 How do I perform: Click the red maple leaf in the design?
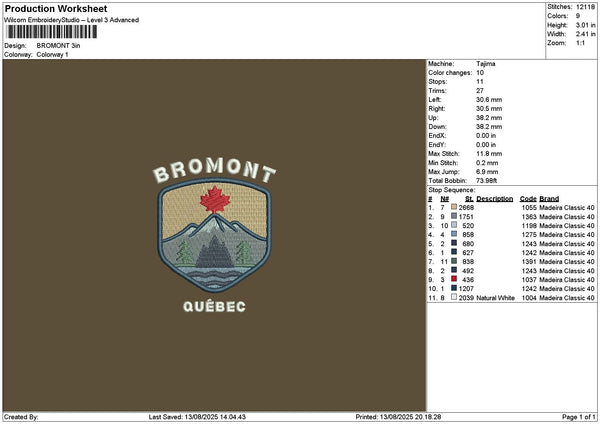point(215,199)
